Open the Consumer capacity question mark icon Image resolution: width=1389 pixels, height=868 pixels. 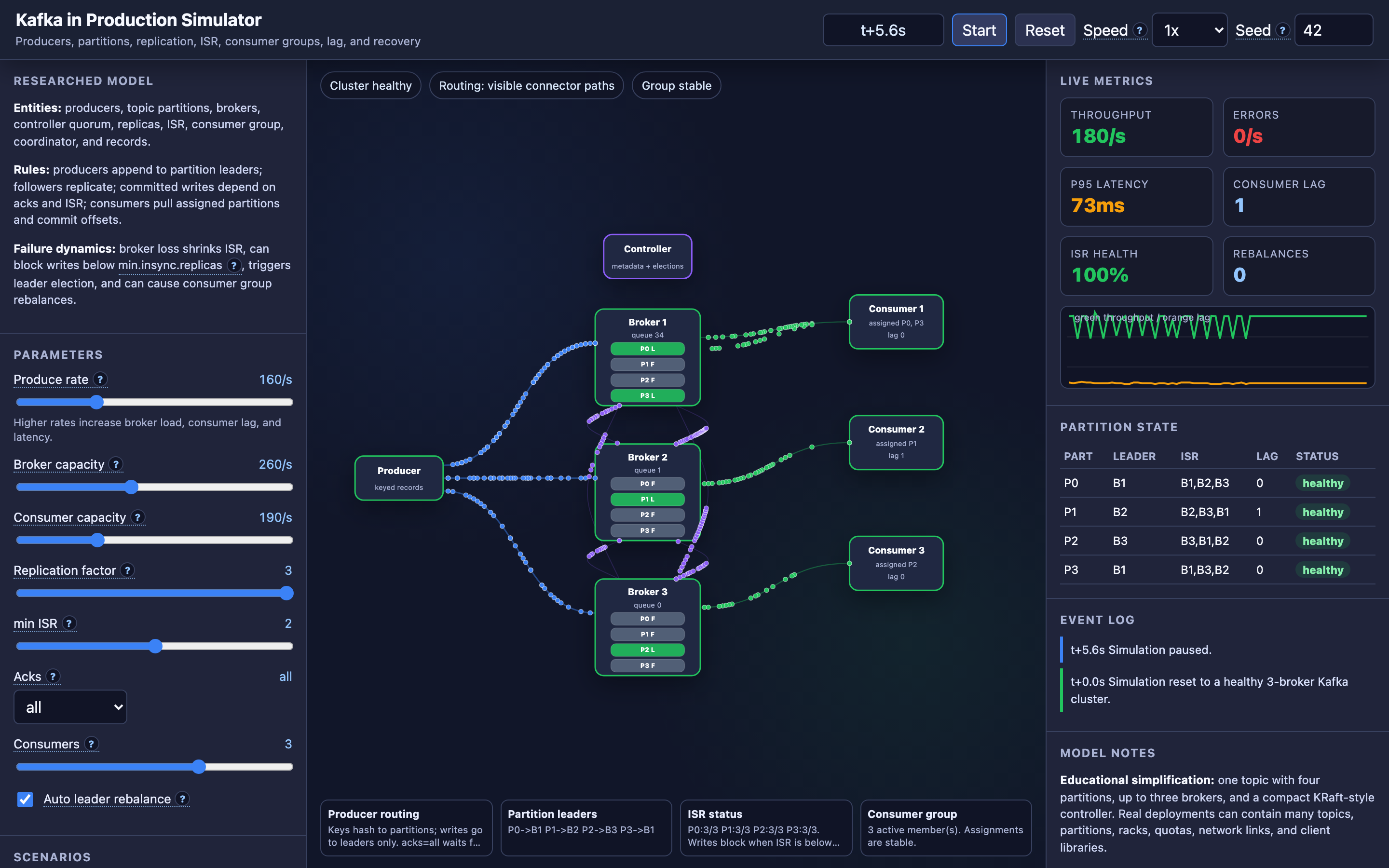pos(138,516)
